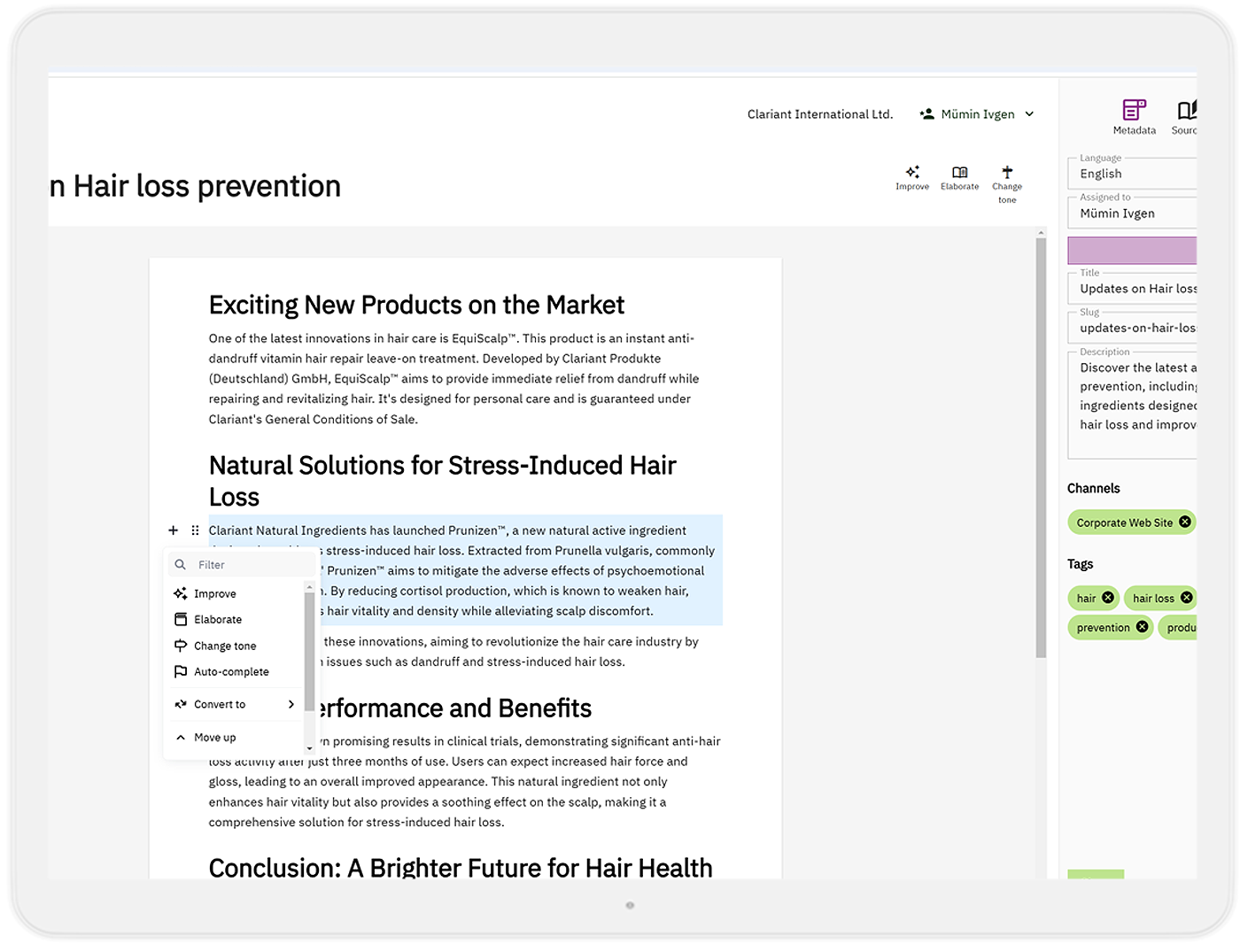This screenshot has height=952, width=1240.
Task: Click the purple status bar in sidebar
Action: 1133,251
